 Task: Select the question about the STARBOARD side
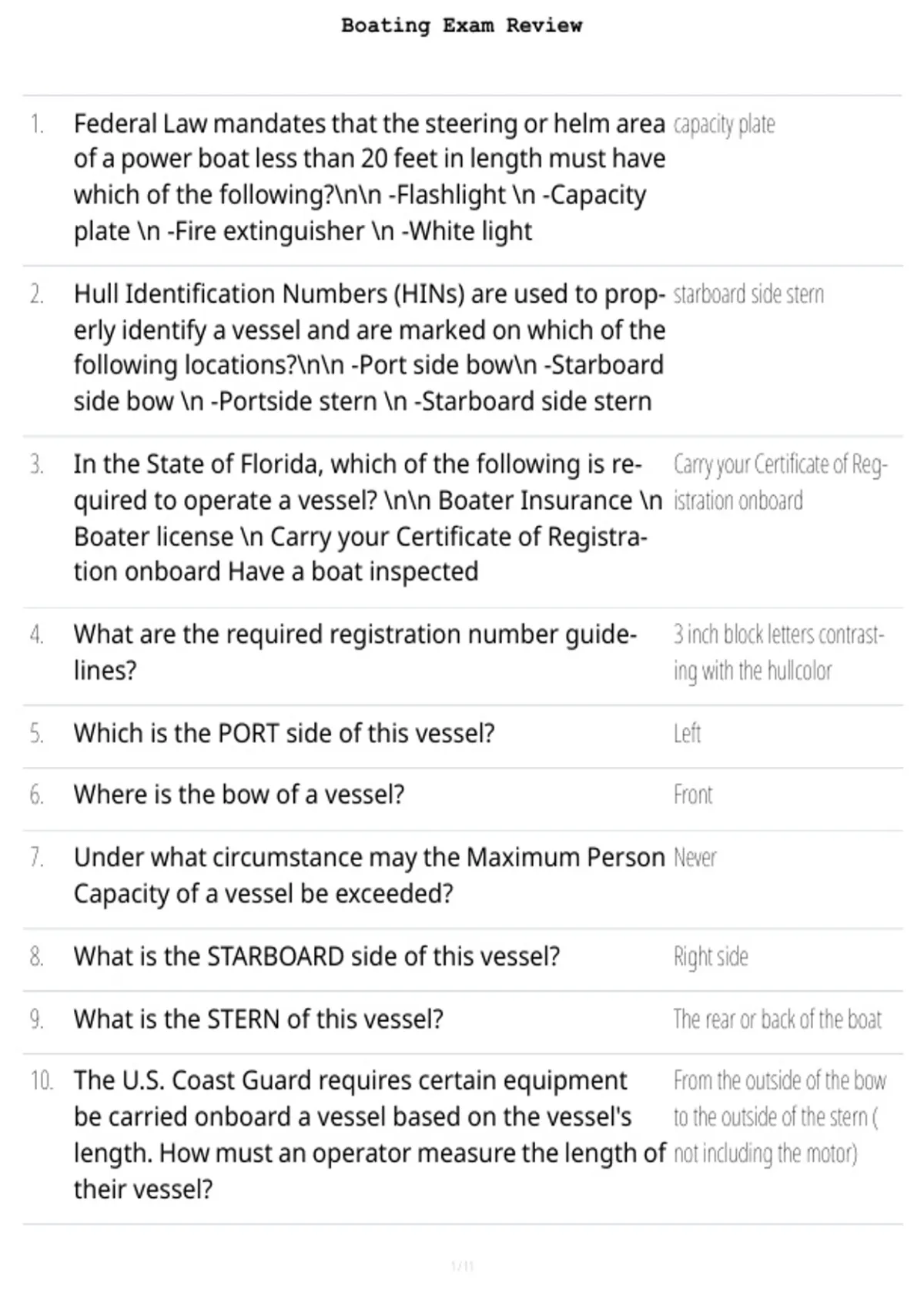pos(316,956)
